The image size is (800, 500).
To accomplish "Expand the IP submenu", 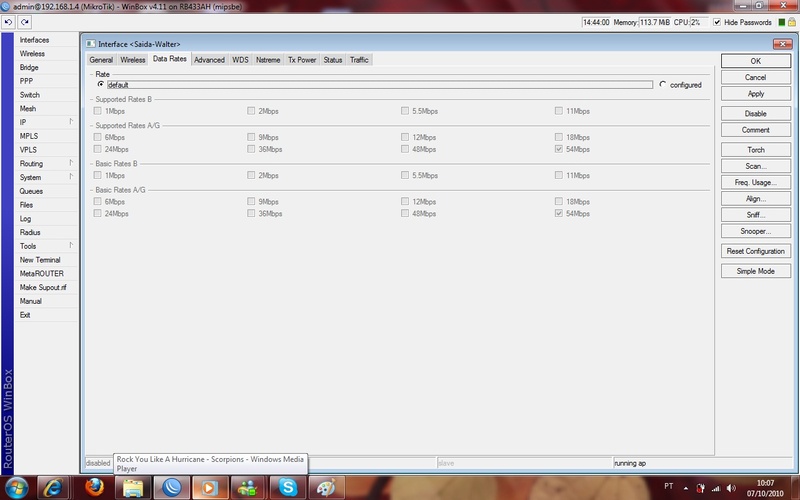I will coord(71,122).
